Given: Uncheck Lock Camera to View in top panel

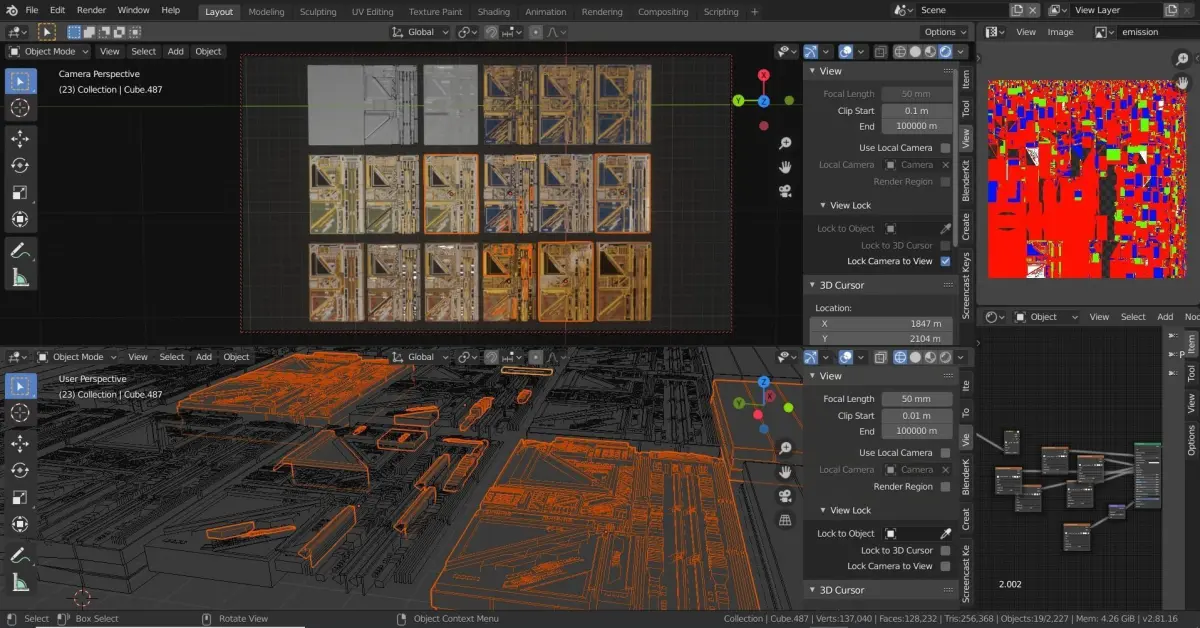Looking at the screenshot, I should click(x=945, y=261).
